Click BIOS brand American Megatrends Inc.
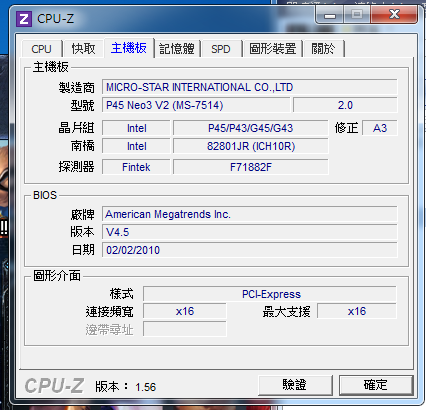426x410 pixels. coord(249,214)
